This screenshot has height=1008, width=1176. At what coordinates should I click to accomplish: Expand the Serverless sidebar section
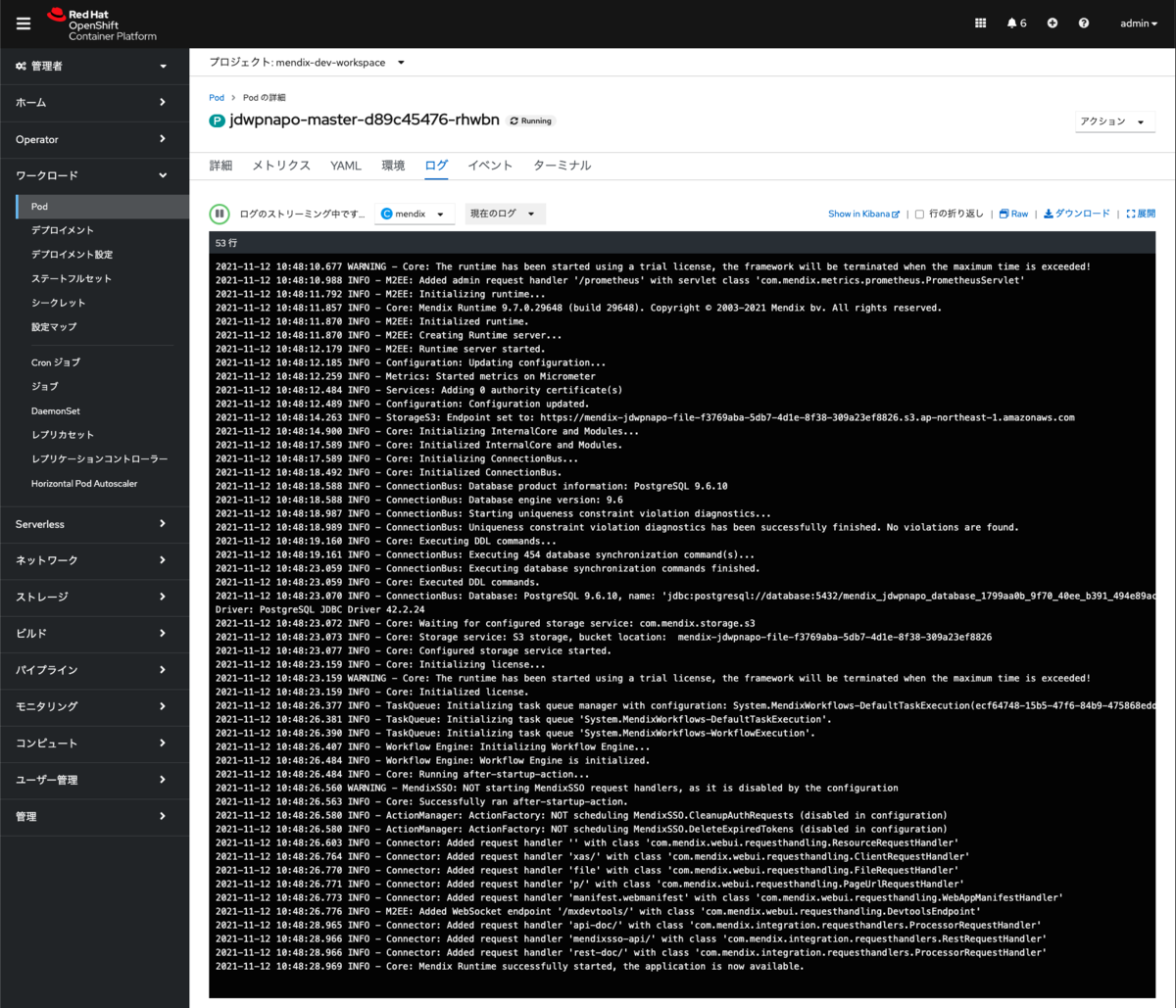coord(94,524)
